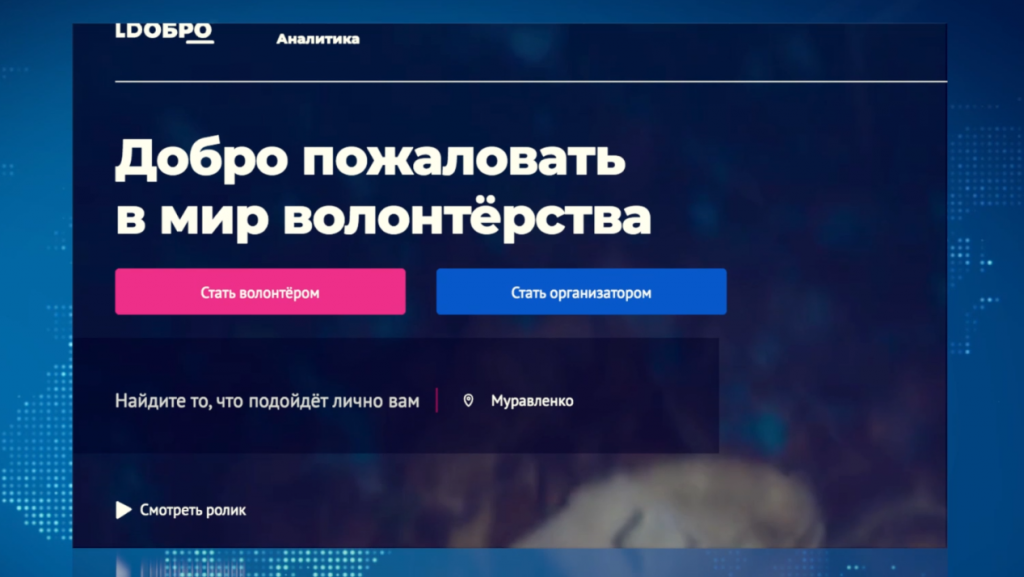Click the blue Стать организатором button
This screenshot has height=577, width=1024.
click(581, 292)
